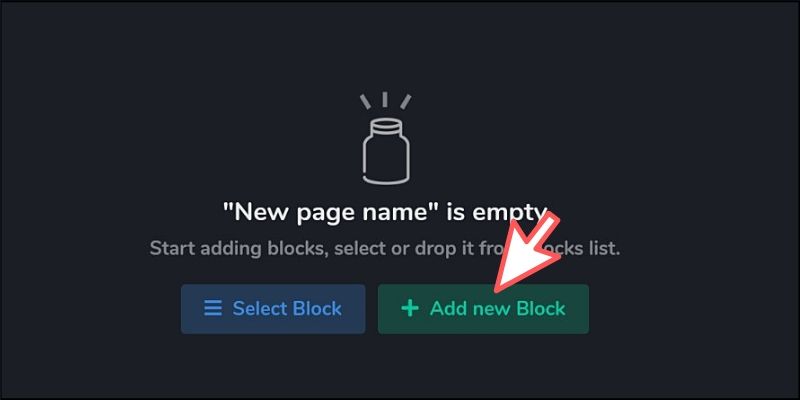Open the block list via Select Block
This screenshot has height=400, width=800.
click(x=273, y=309)
